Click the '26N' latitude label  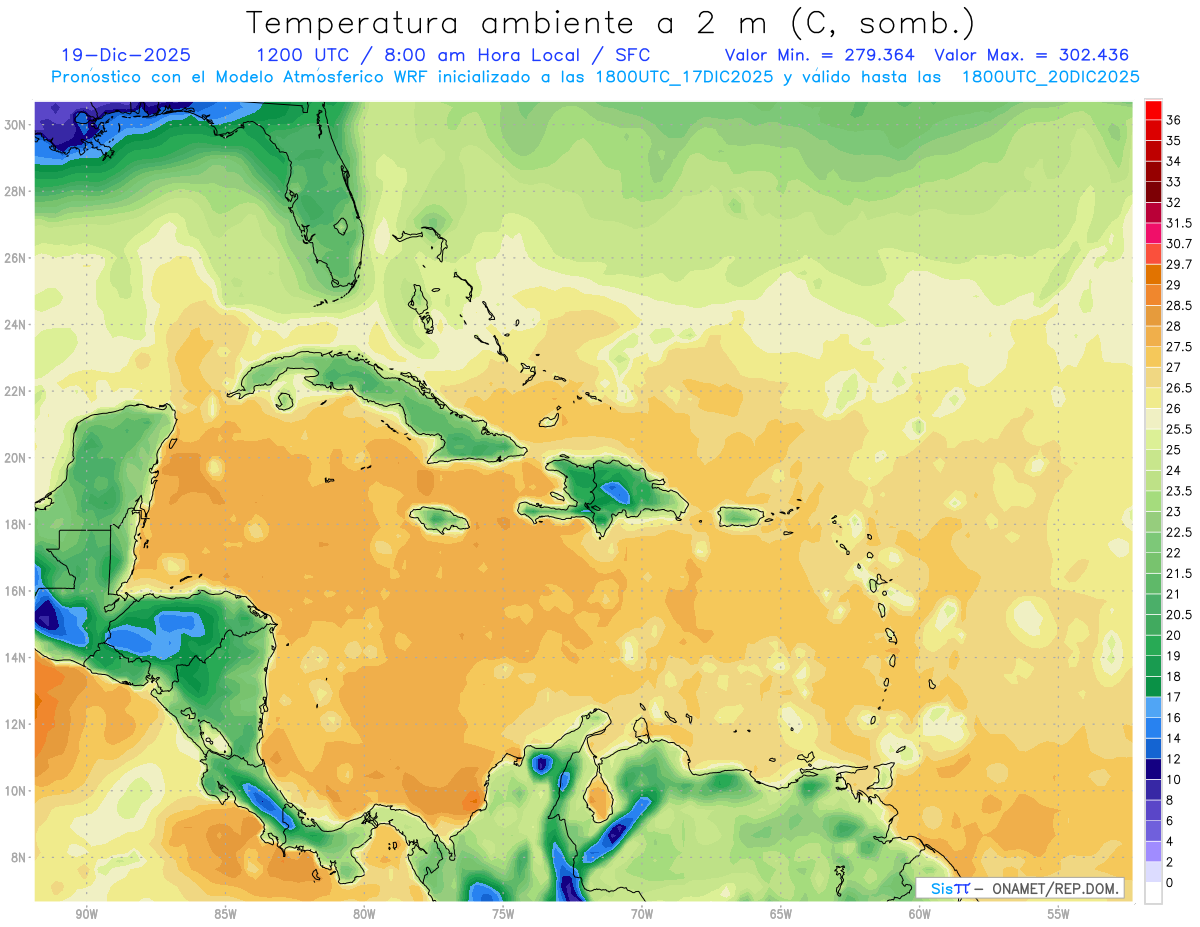(x=16, y=258)
